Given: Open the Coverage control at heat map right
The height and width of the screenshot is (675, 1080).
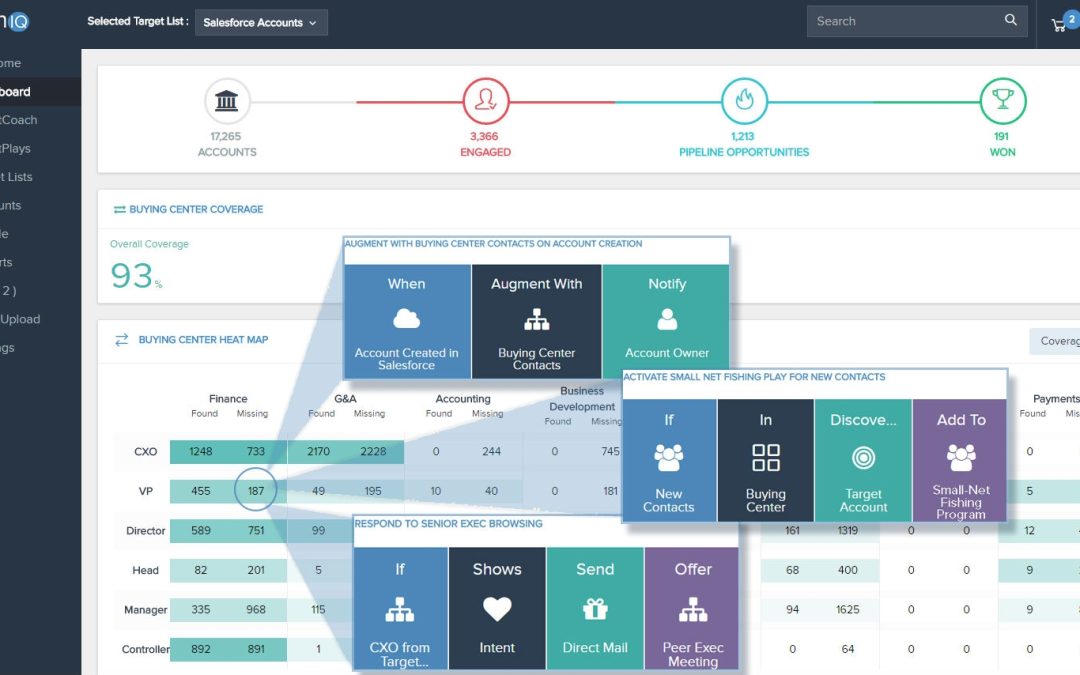Looking at the screenshot, I should (x=1055, y=341).
